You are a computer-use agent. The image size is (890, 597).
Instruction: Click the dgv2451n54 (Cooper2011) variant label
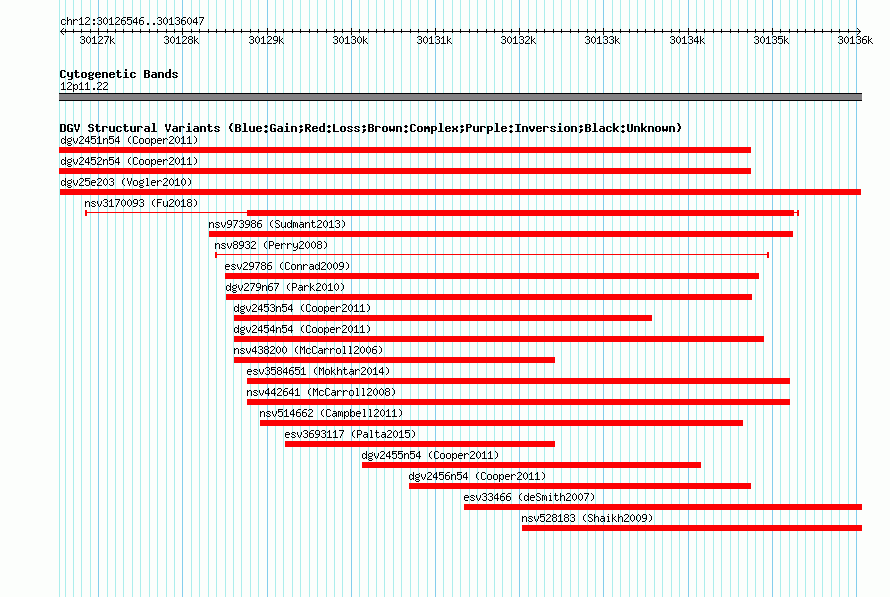(129, 140)
